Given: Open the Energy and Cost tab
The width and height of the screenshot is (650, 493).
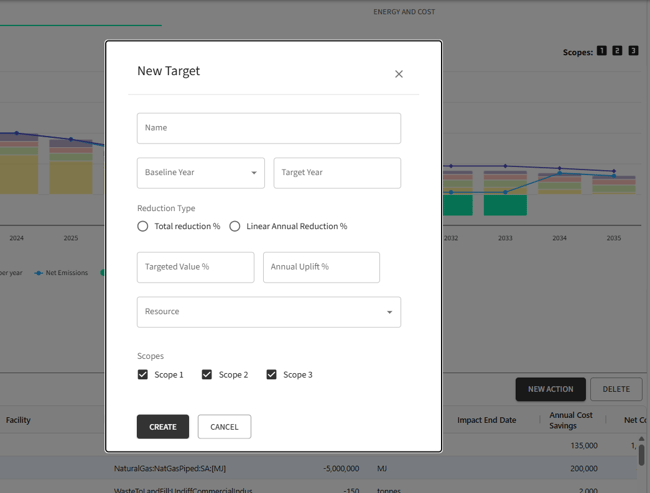Looking at the screenshot, I should click(404, 12).
